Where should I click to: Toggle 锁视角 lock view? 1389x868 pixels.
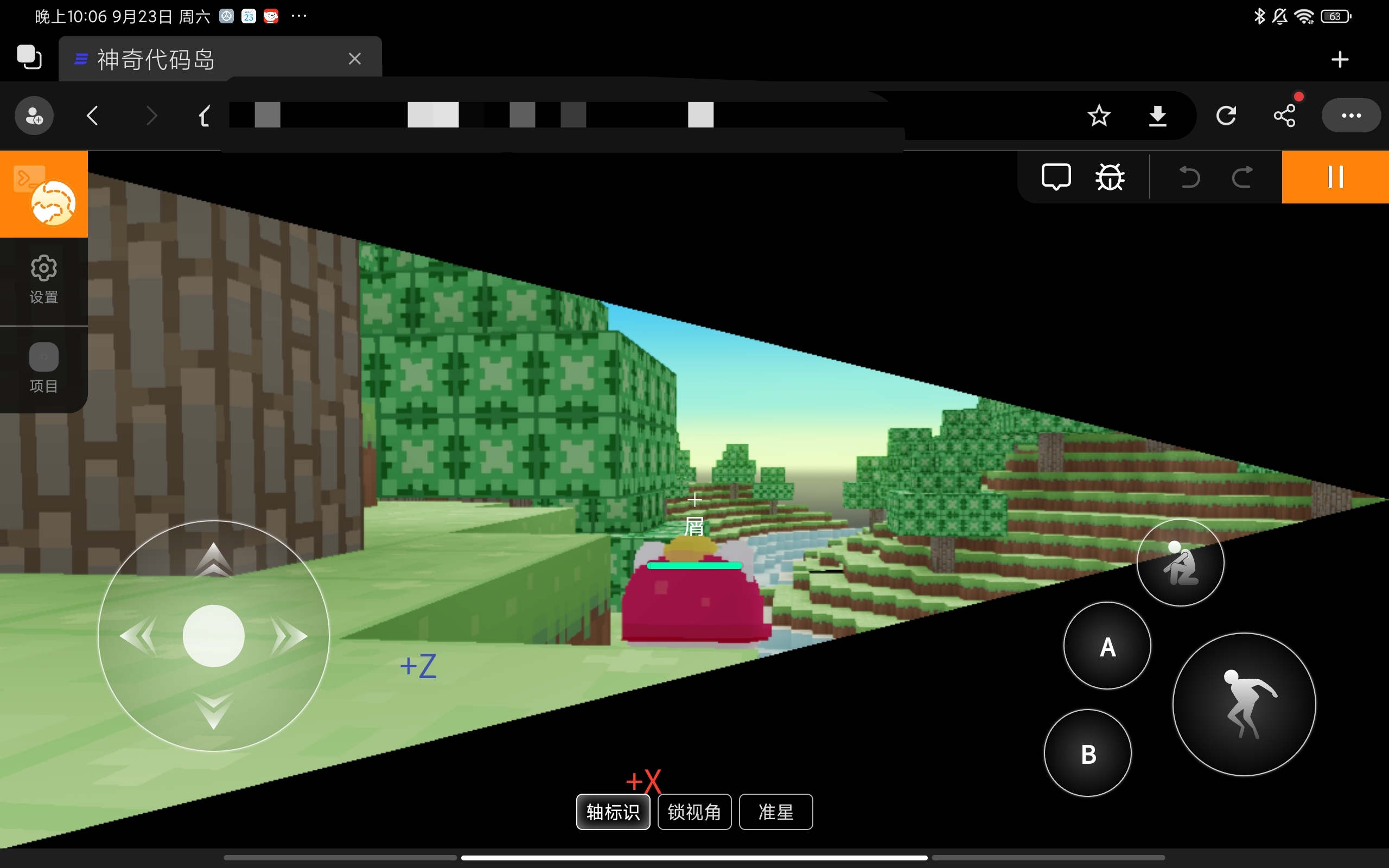pos(694,812)
